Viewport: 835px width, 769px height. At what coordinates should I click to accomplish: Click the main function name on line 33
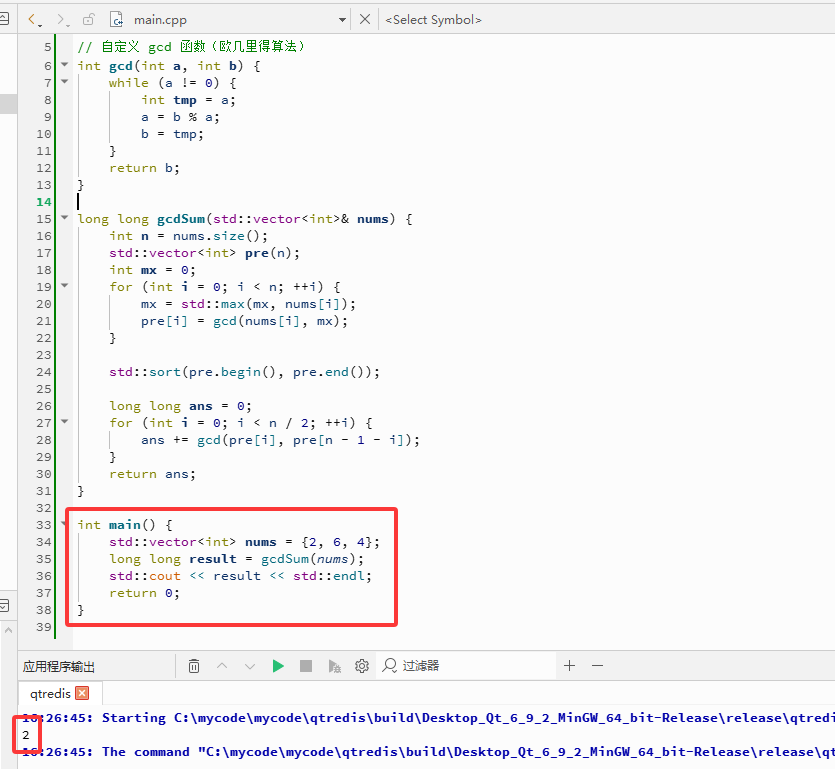pos(125,525)
